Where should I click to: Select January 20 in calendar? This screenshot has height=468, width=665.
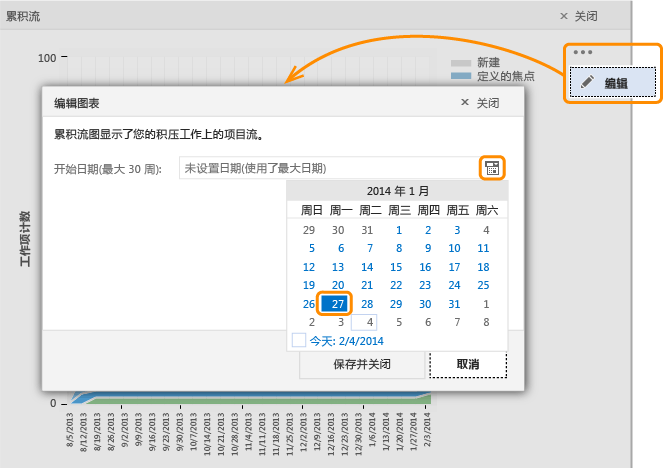[338, 285]
